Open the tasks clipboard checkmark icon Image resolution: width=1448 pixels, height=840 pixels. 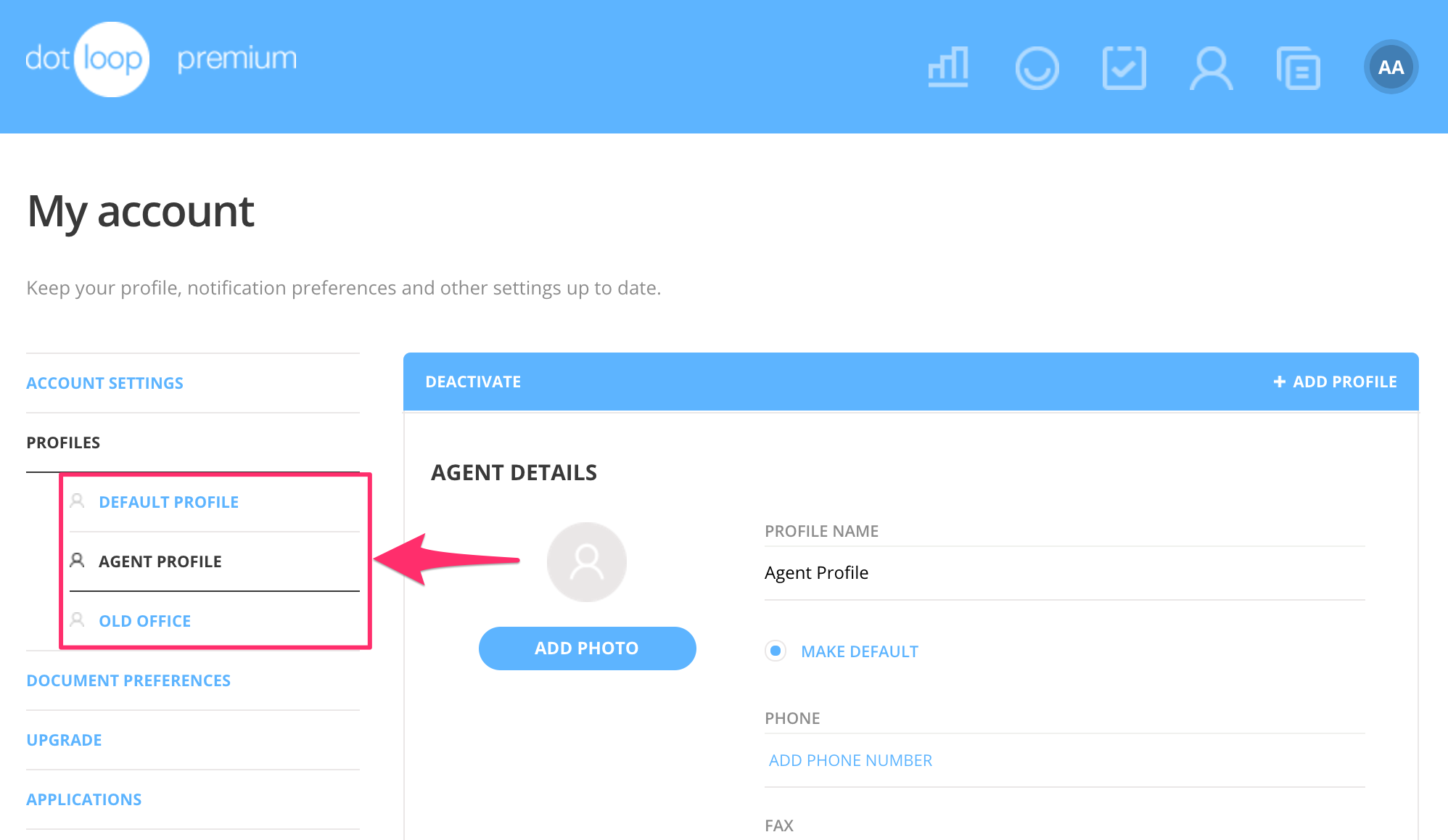[x=1124, y=67]
